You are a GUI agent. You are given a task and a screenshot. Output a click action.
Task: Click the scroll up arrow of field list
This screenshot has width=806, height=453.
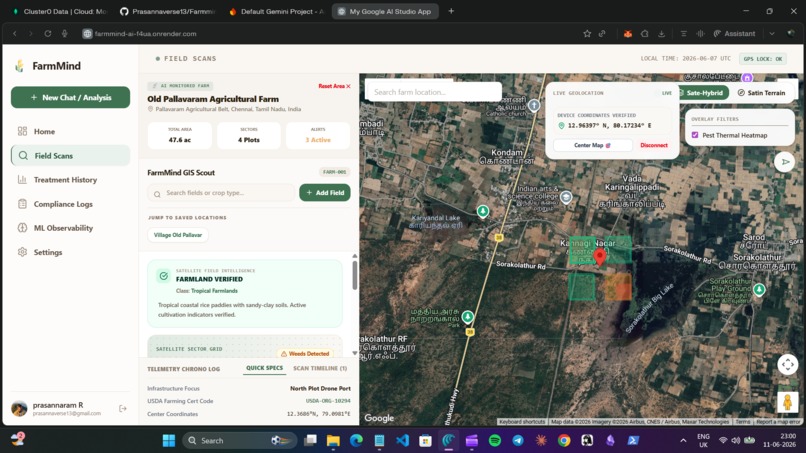(355, 256)
